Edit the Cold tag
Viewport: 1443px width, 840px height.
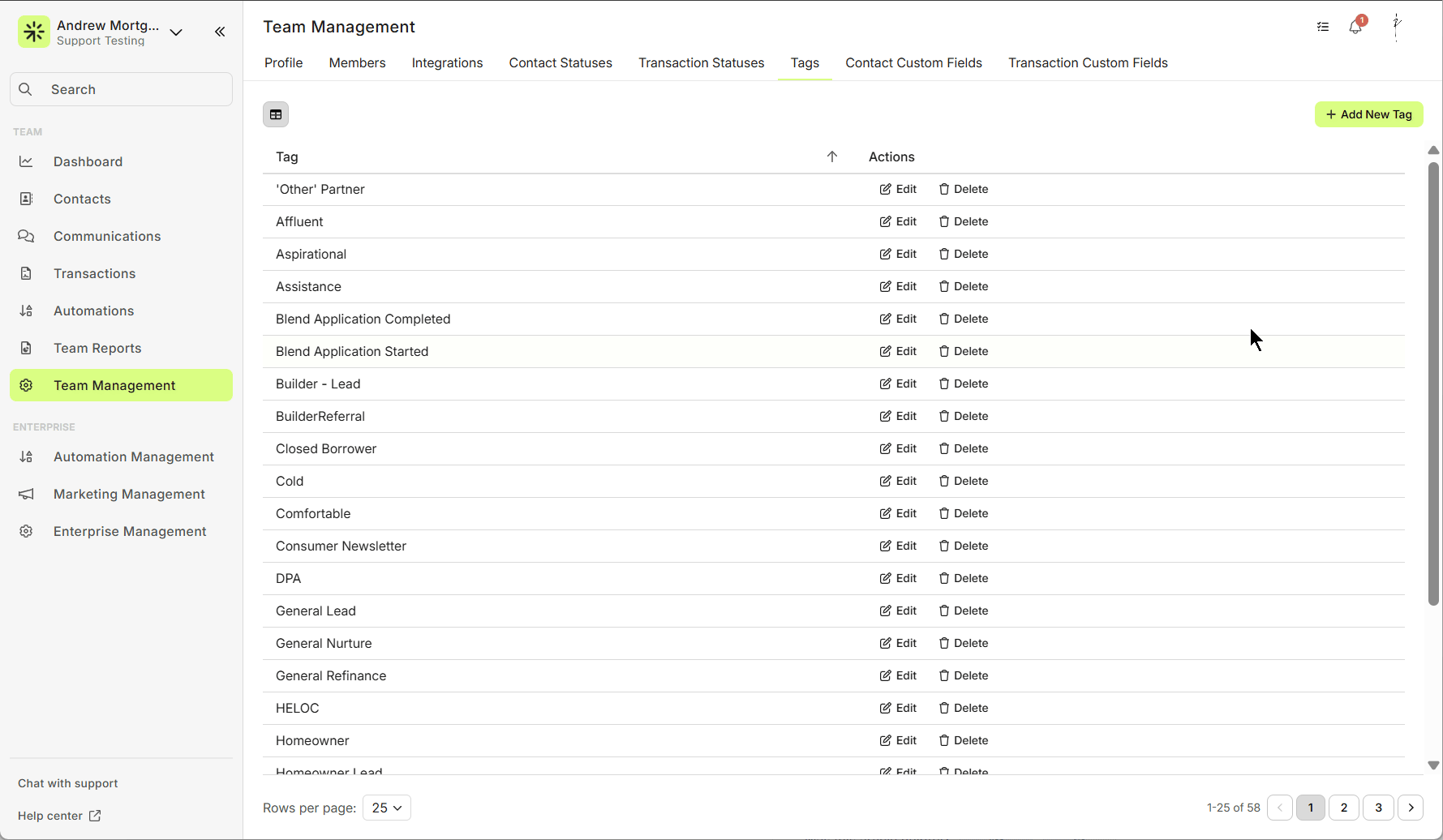(898, 481)
